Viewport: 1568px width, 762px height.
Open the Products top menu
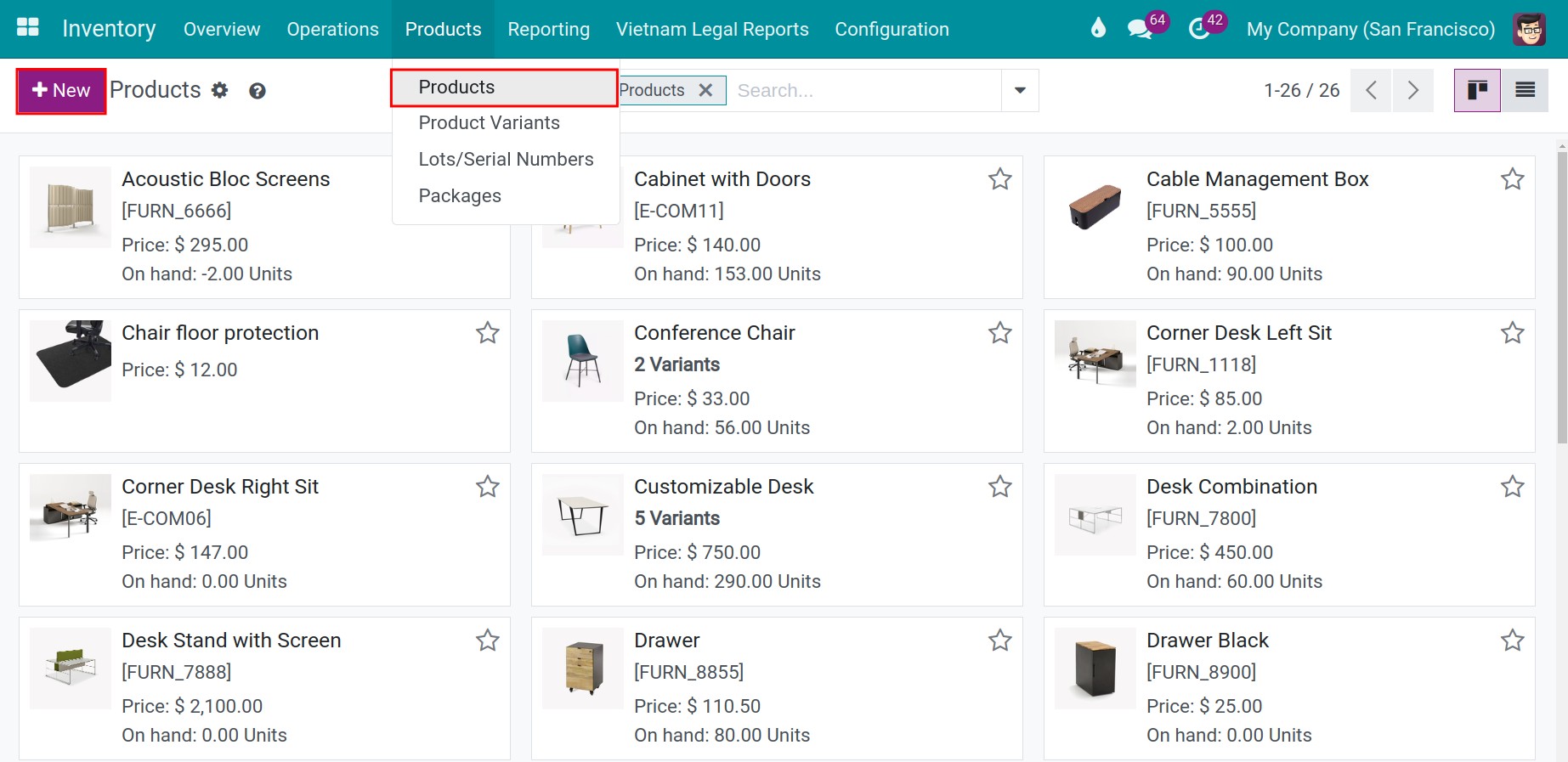click(443, 29)
